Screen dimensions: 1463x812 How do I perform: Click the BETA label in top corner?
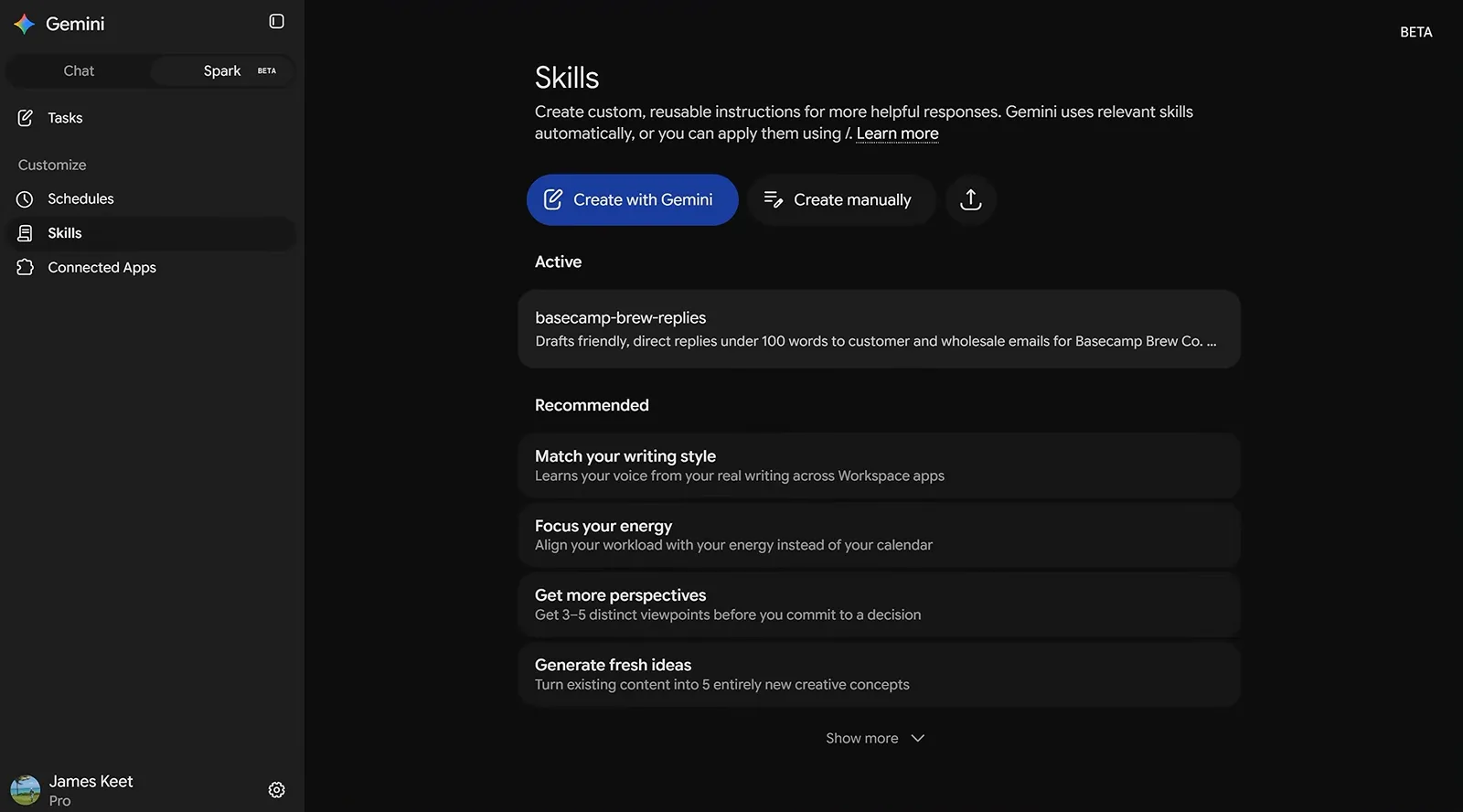click(1415, 32)
